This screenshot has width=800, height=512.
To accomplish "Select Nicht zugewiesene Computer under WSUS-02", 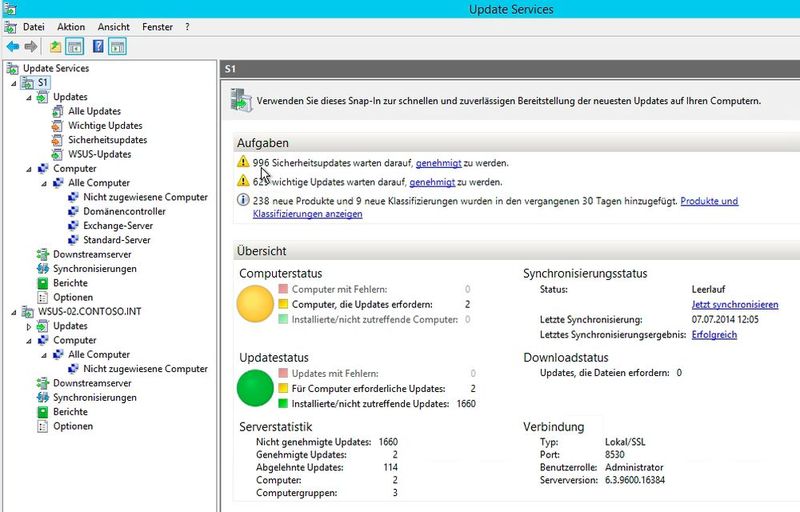I will pyautogui.click(x=145, y=369).
